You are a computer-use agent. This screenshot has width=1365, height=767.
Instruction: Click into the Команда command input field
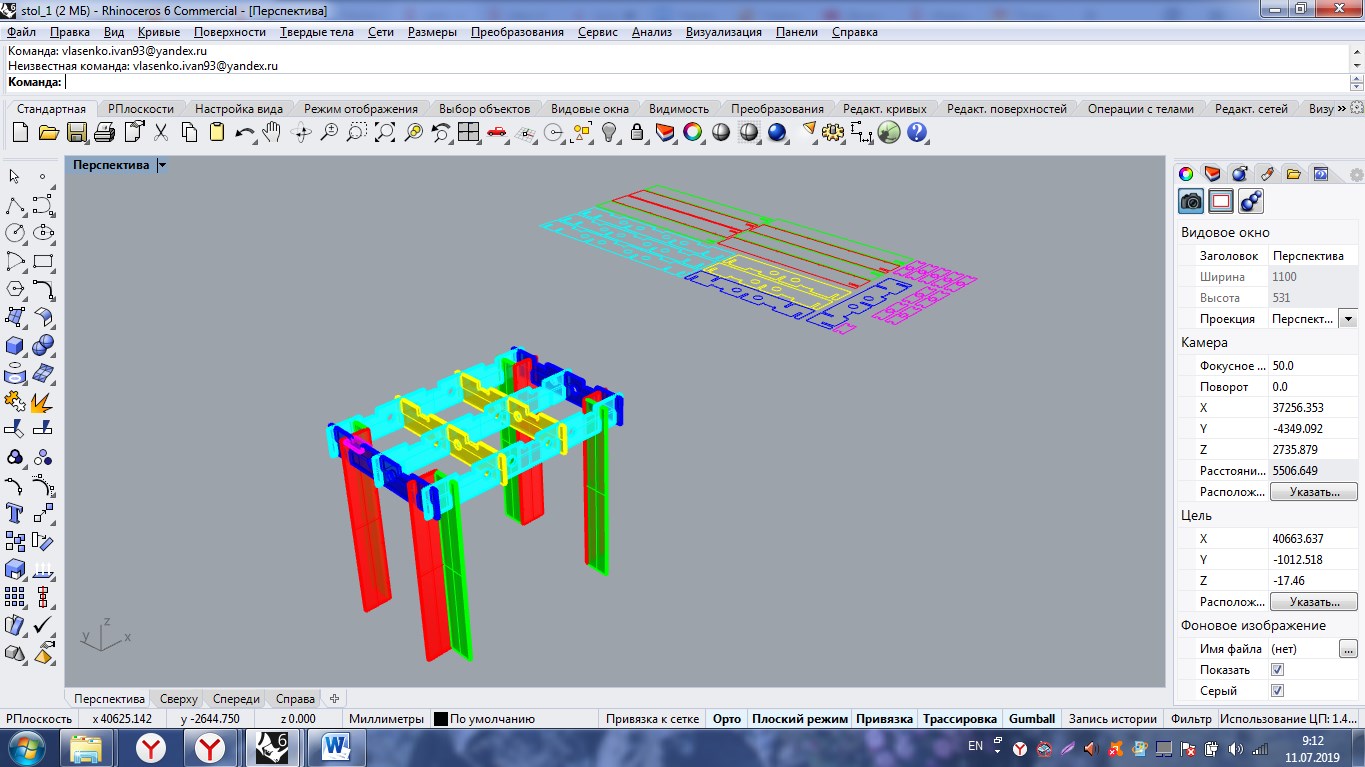click(705, 82)
